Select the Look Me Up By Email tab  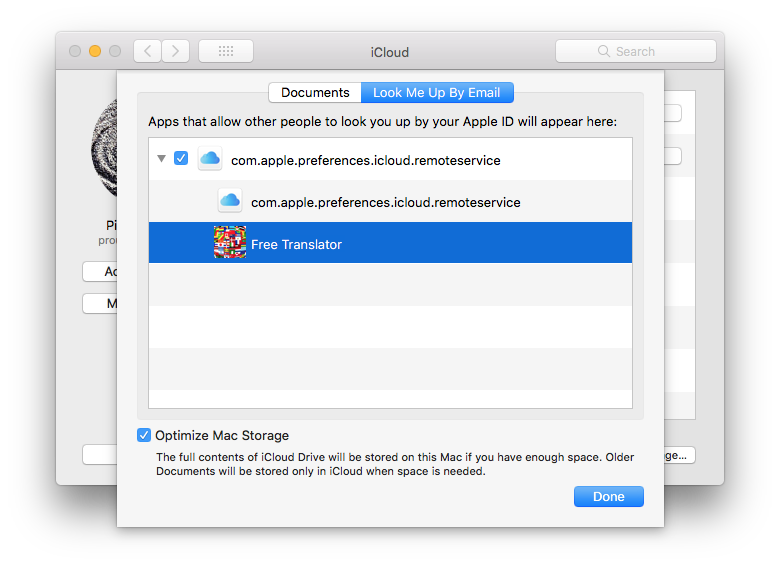pos(437,93)
